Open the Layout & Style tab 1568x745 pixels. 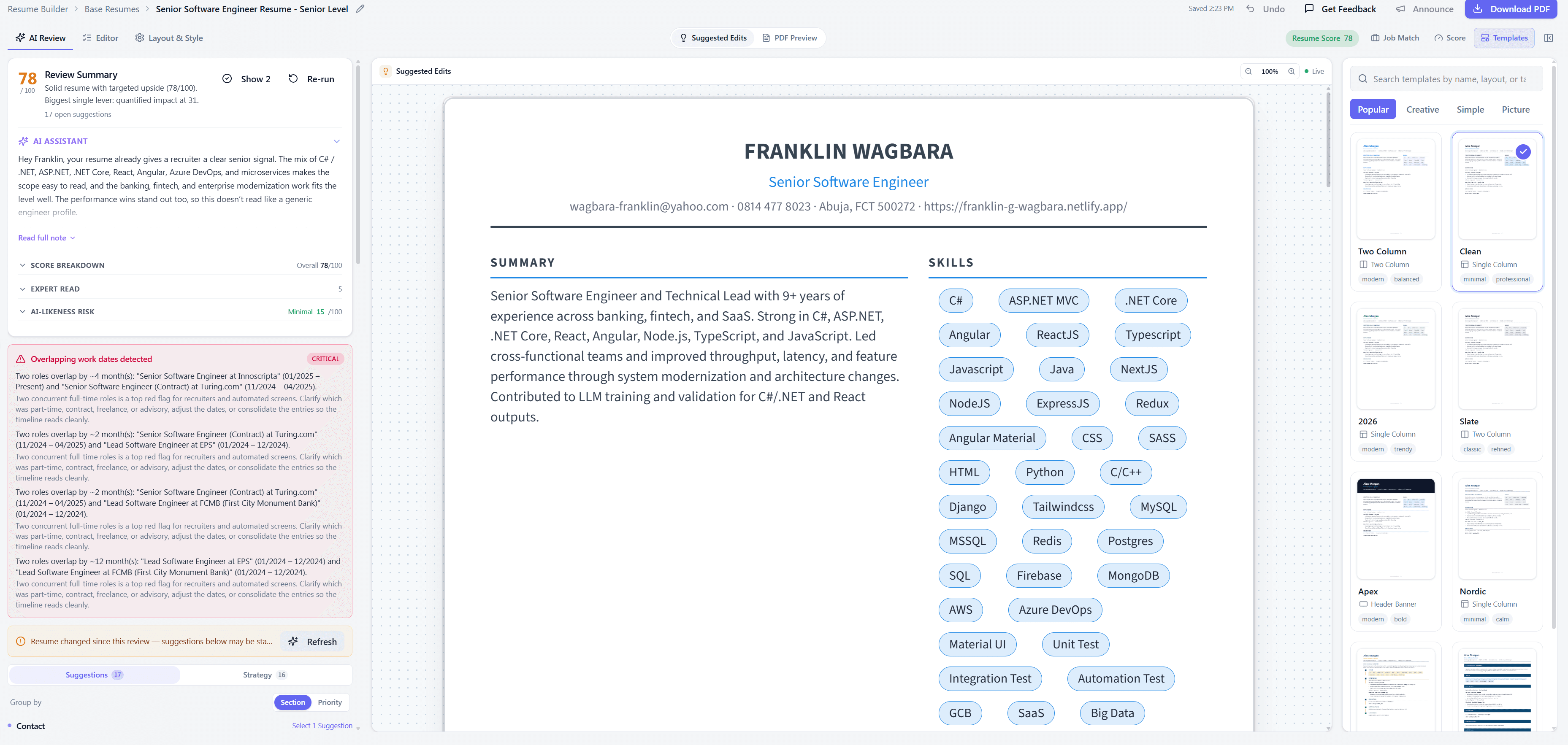[x=169, y=38]
